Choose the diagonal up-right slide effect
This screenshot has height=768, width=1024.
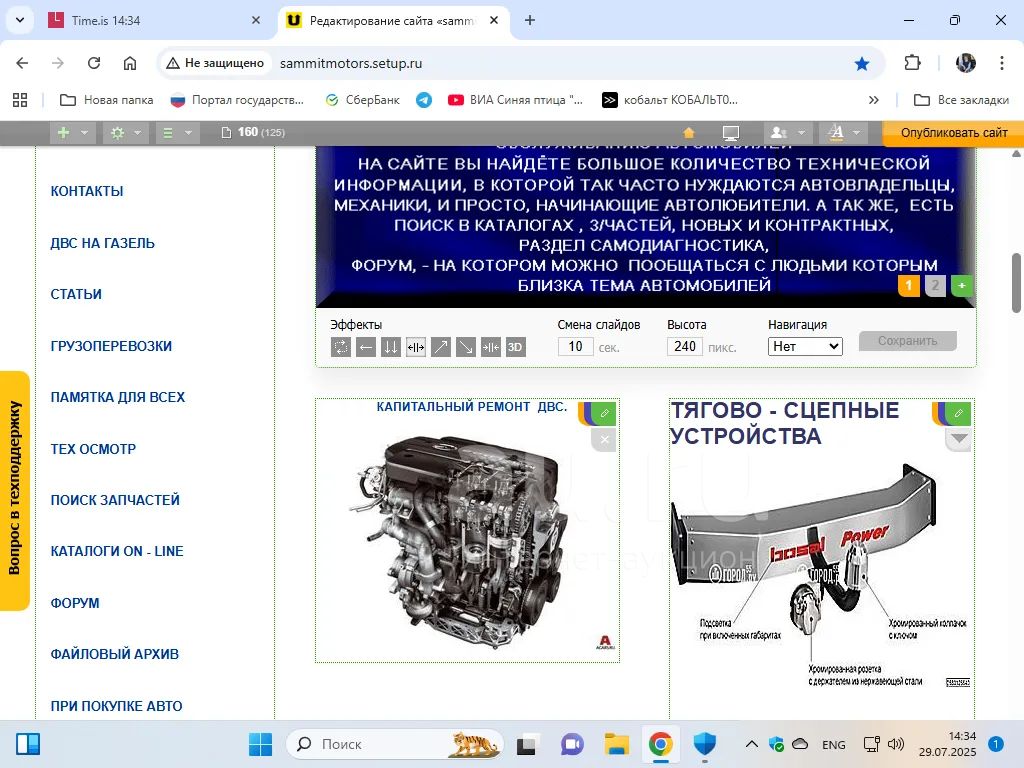point(441,347)
